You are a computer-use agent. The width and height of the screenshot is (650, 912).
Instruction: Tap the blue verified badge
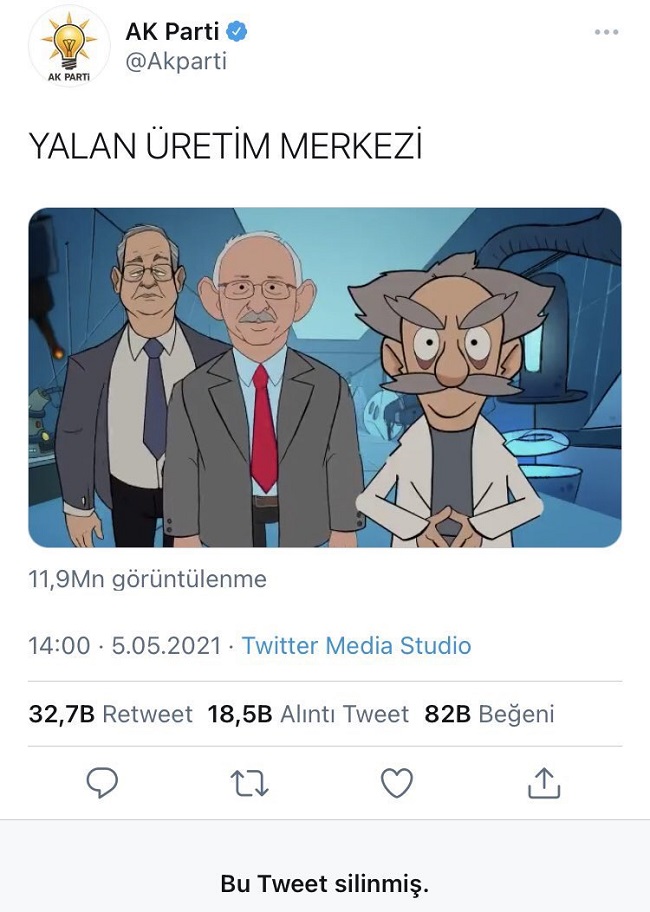pyautogui.click(x=237, y=31)
